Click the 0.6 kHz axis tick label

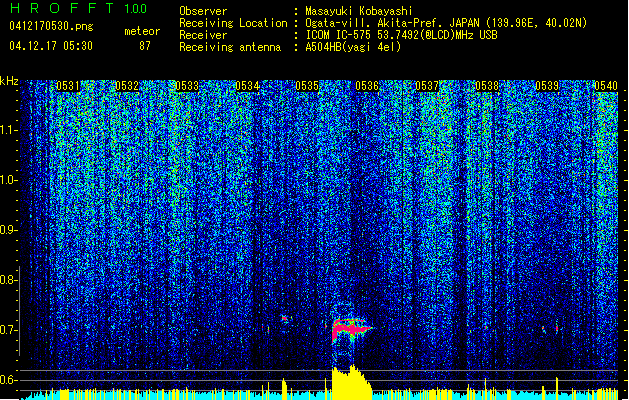(x=7, y=380)
